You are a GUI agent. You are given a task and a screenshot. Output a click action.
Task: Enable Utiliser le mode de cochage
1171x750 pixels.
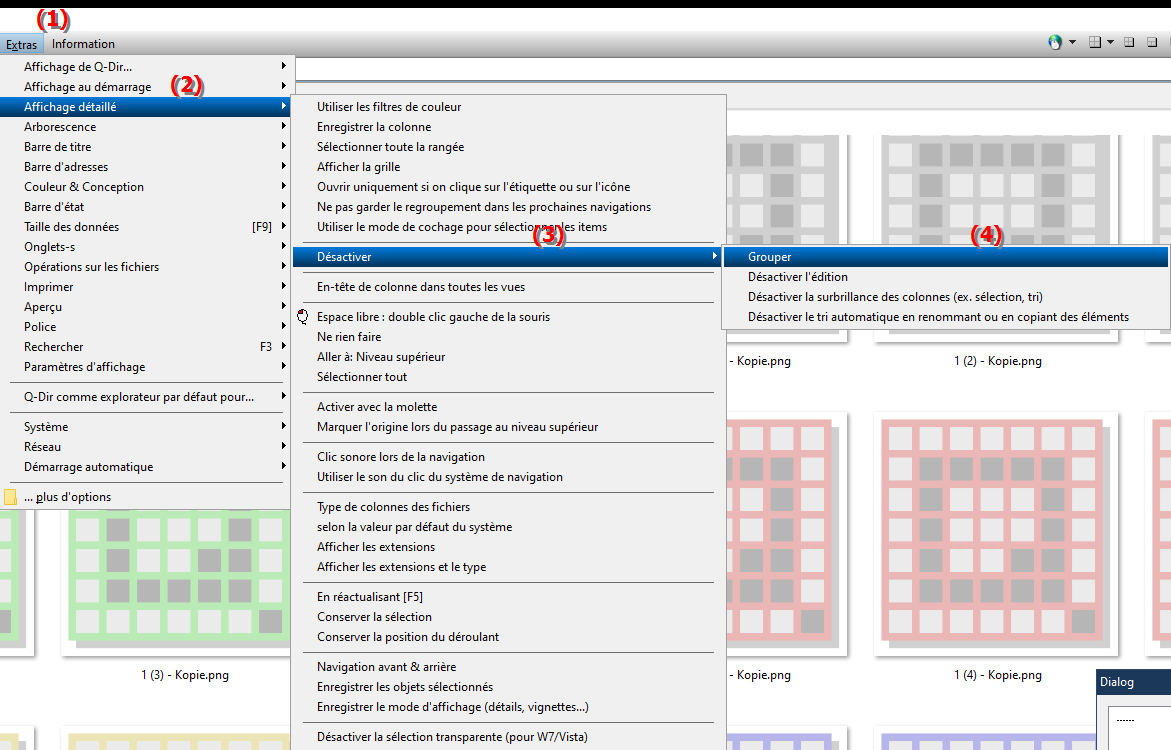[x=507, y=228]
